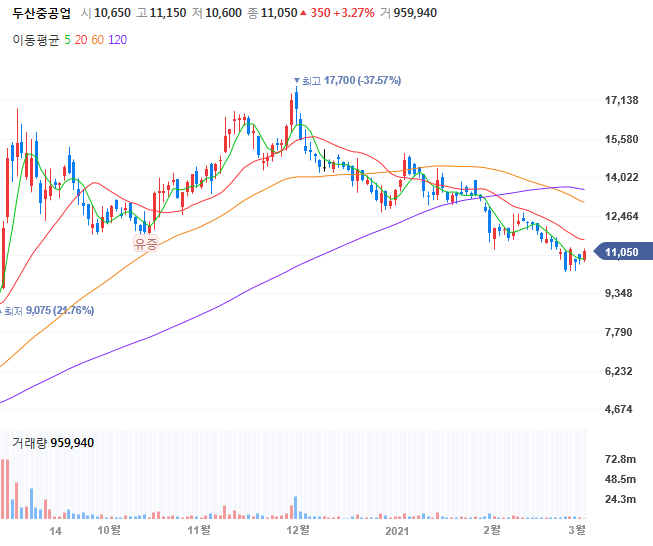This screenshot has width=653, height=546.
Task: Click the 12,464 price axis label
Action: pyautogui.click(x=621, y=216)
